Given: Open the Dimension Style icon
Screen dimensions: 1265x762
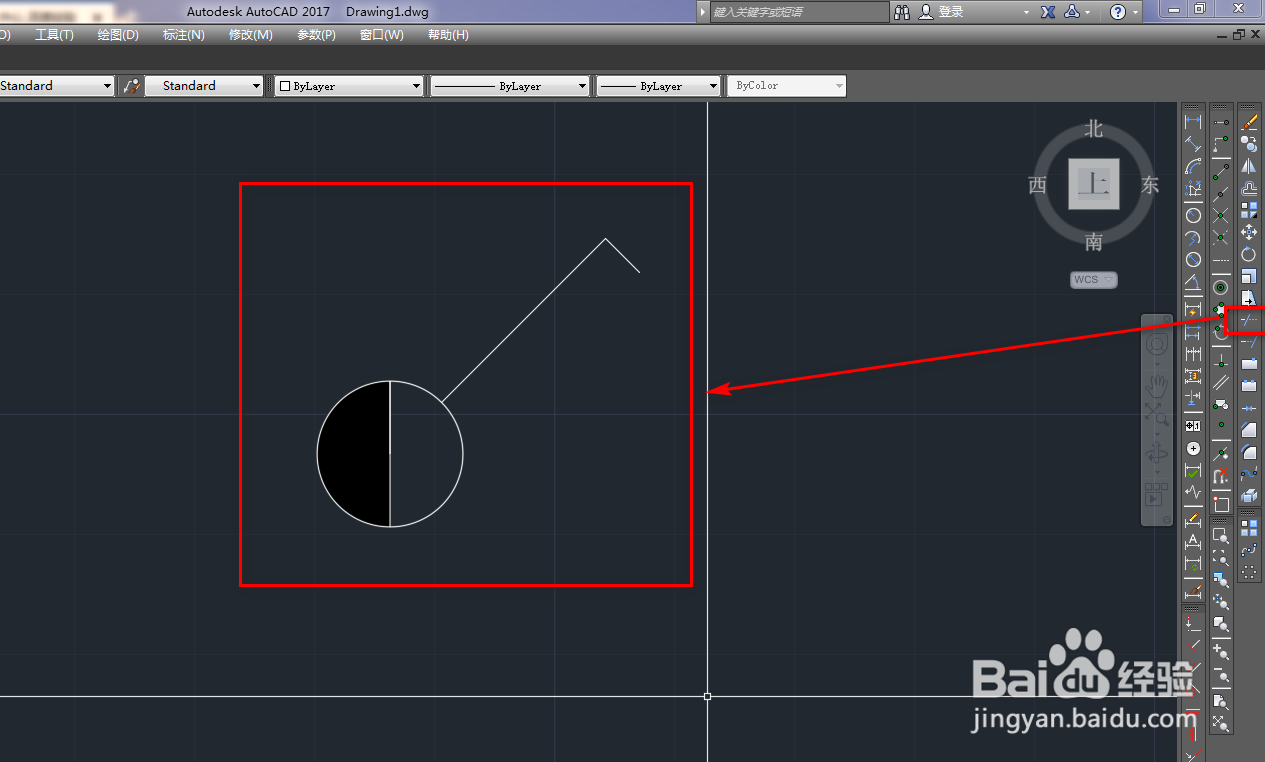Looking at the screenshot, I should (x=1193, y=591).
